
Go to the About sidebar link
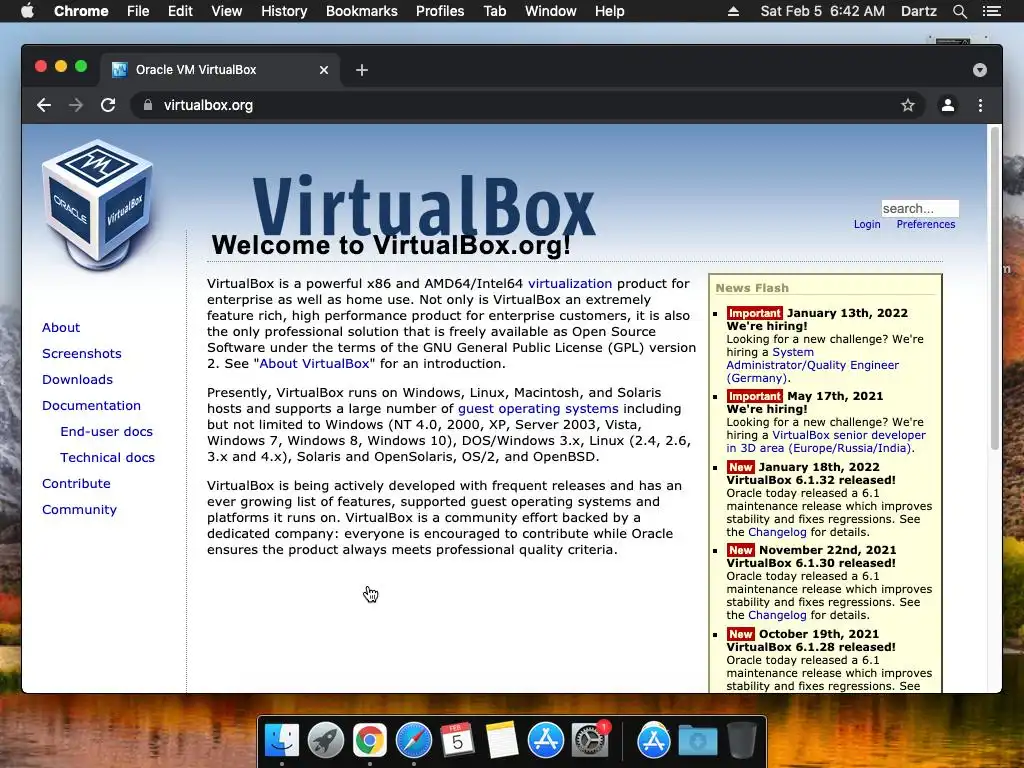tap(61, 327)
